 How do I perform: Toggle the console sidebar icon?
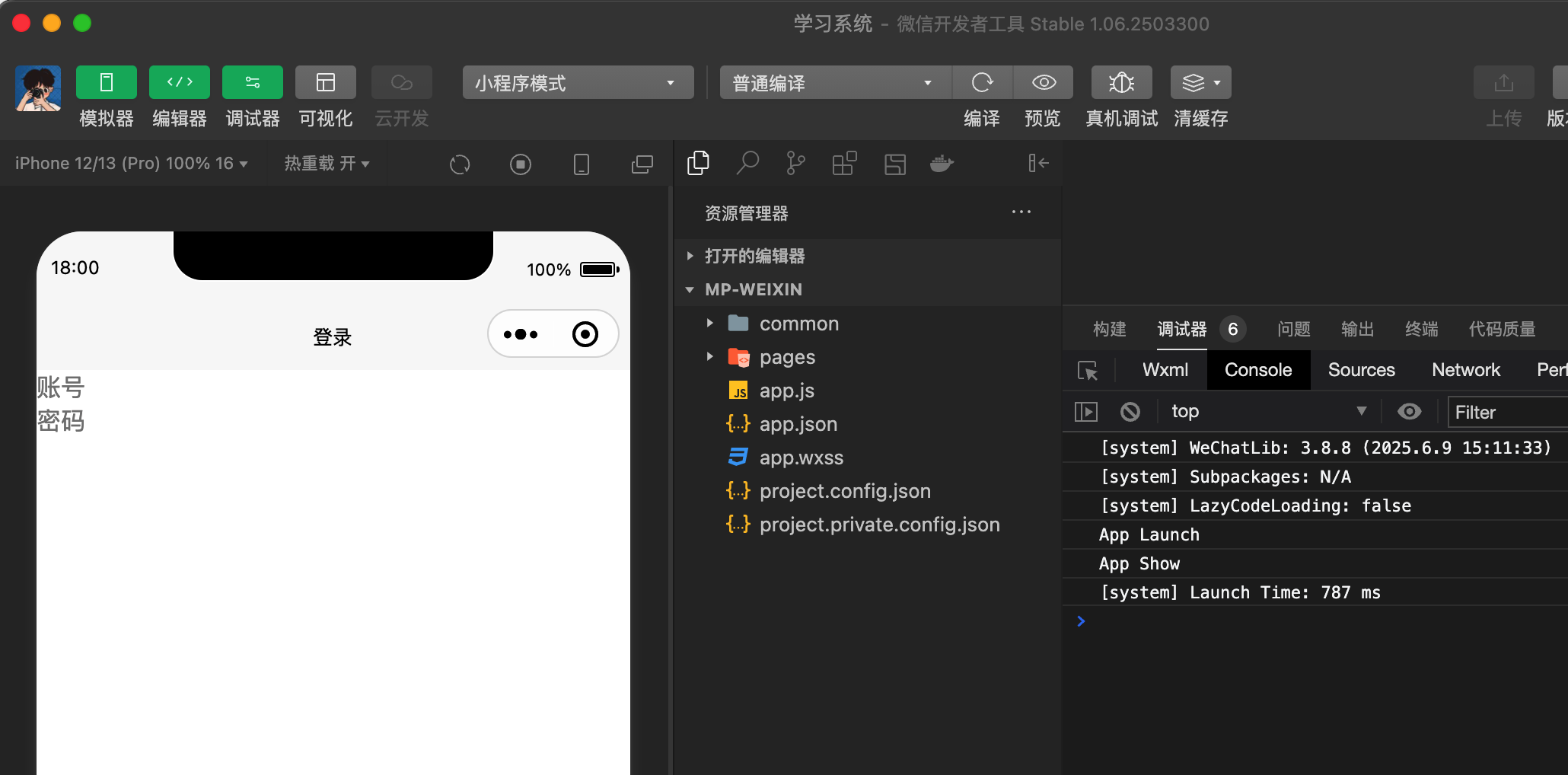[1086, 412]
